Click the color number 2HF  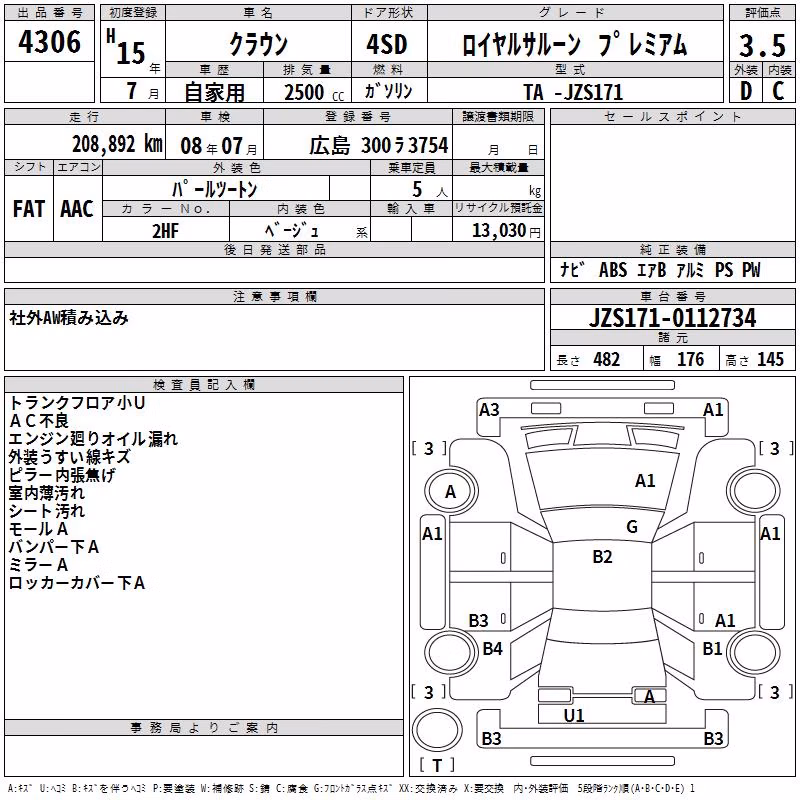pos(165,231)
